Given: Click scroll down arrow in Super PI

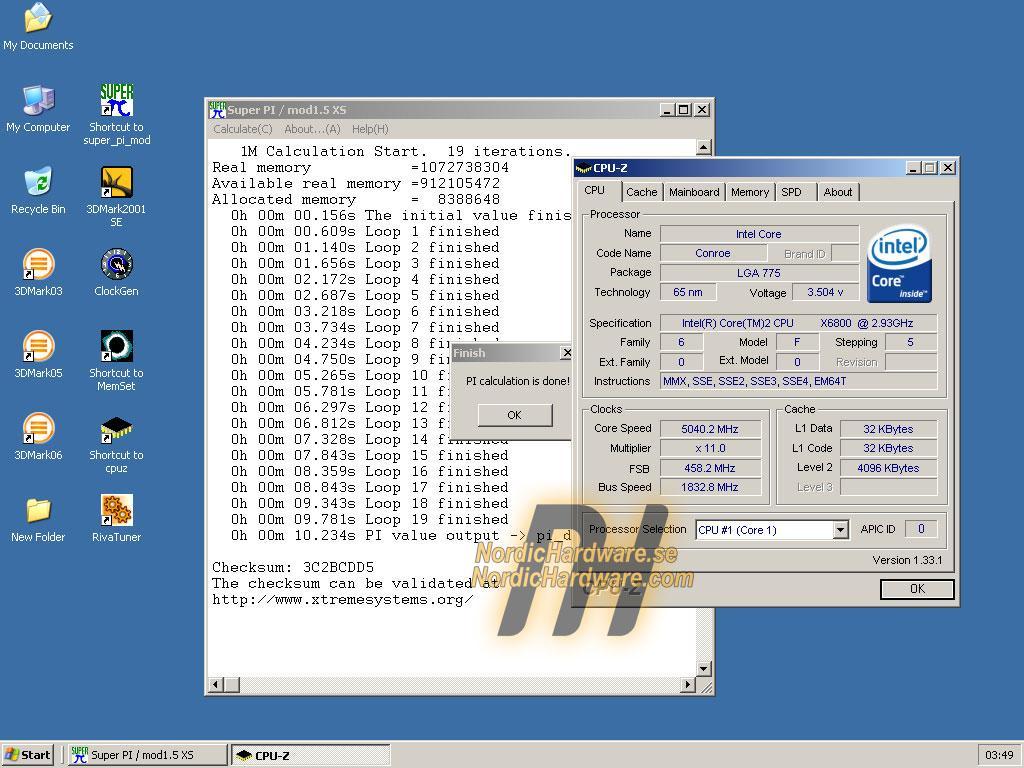Looking at the screenshot, I should 703,669.
